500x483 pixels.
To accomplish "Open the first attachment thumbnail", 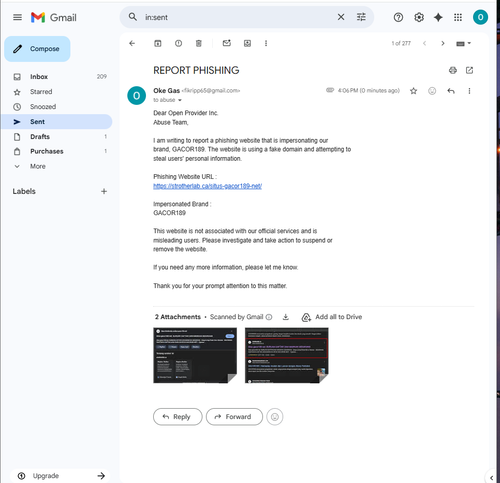I will 195,355.
